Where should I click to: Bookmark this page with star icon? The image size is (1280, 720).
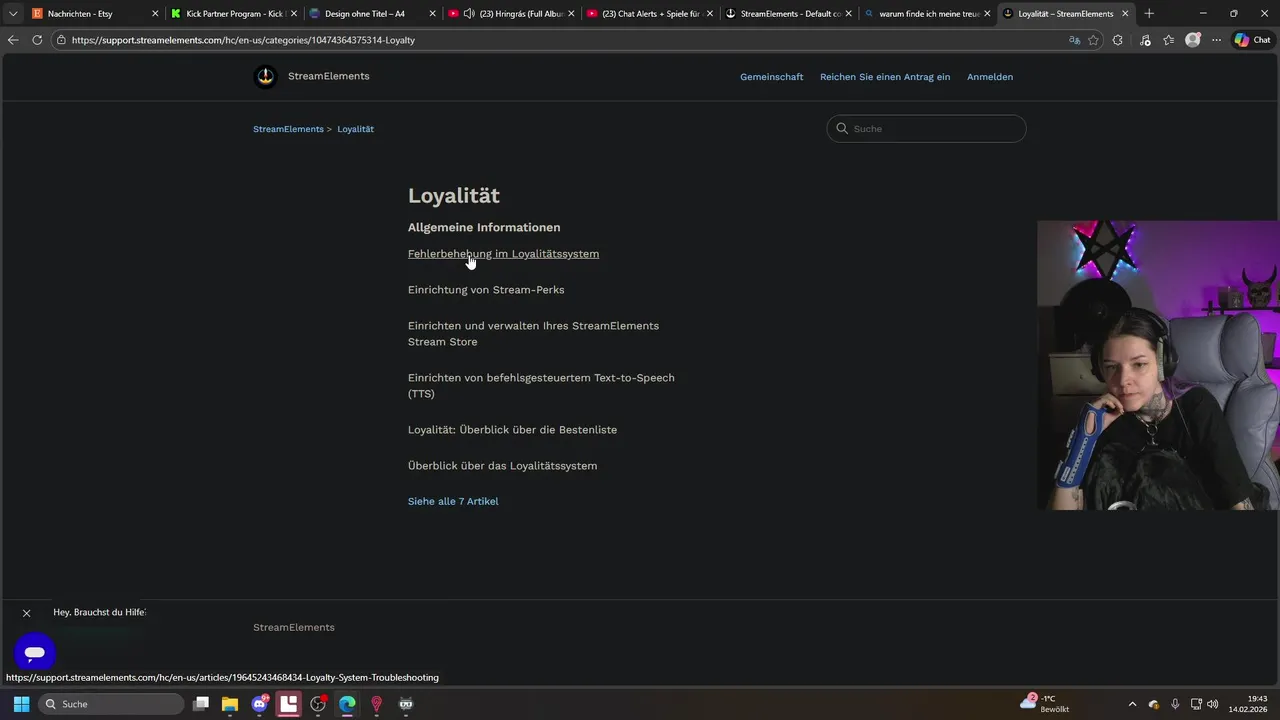[1093, 40]
